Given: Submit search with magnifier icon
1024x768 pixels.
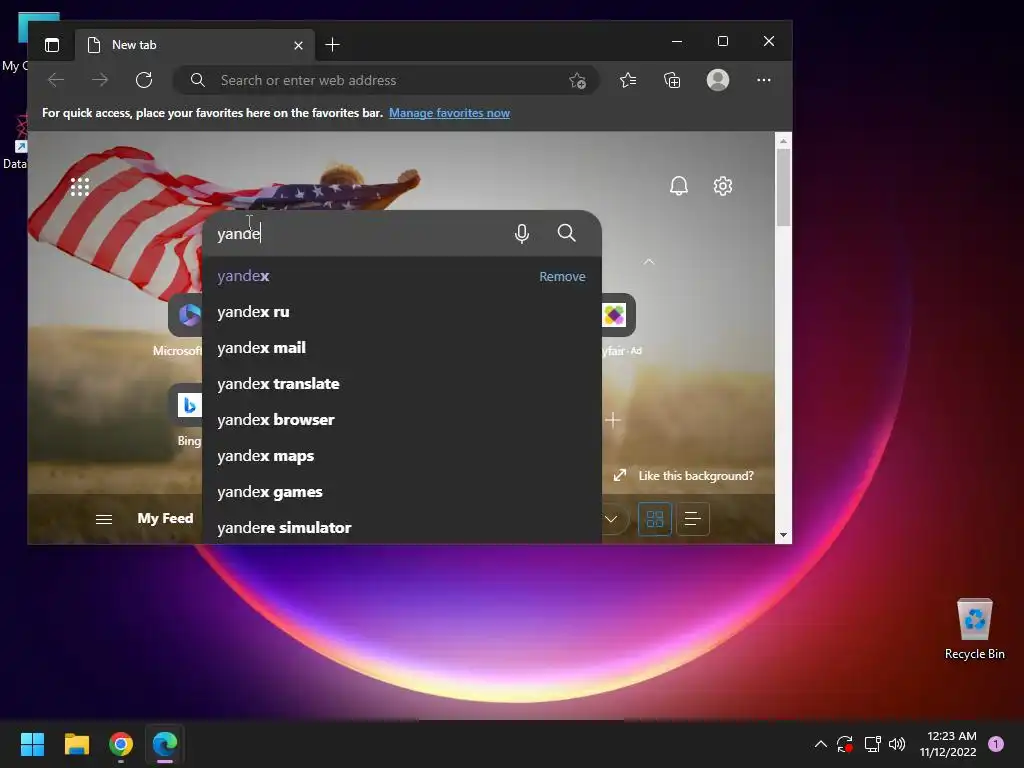Looking at the screenshot, I should coord(566,233).
